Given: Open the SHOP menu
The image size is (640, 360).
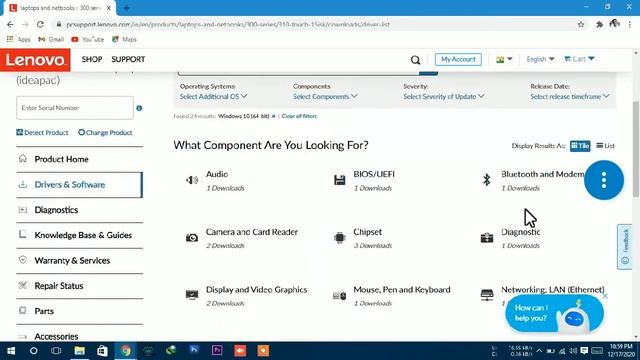Looking at the screenshot, I should pos(92,60).
